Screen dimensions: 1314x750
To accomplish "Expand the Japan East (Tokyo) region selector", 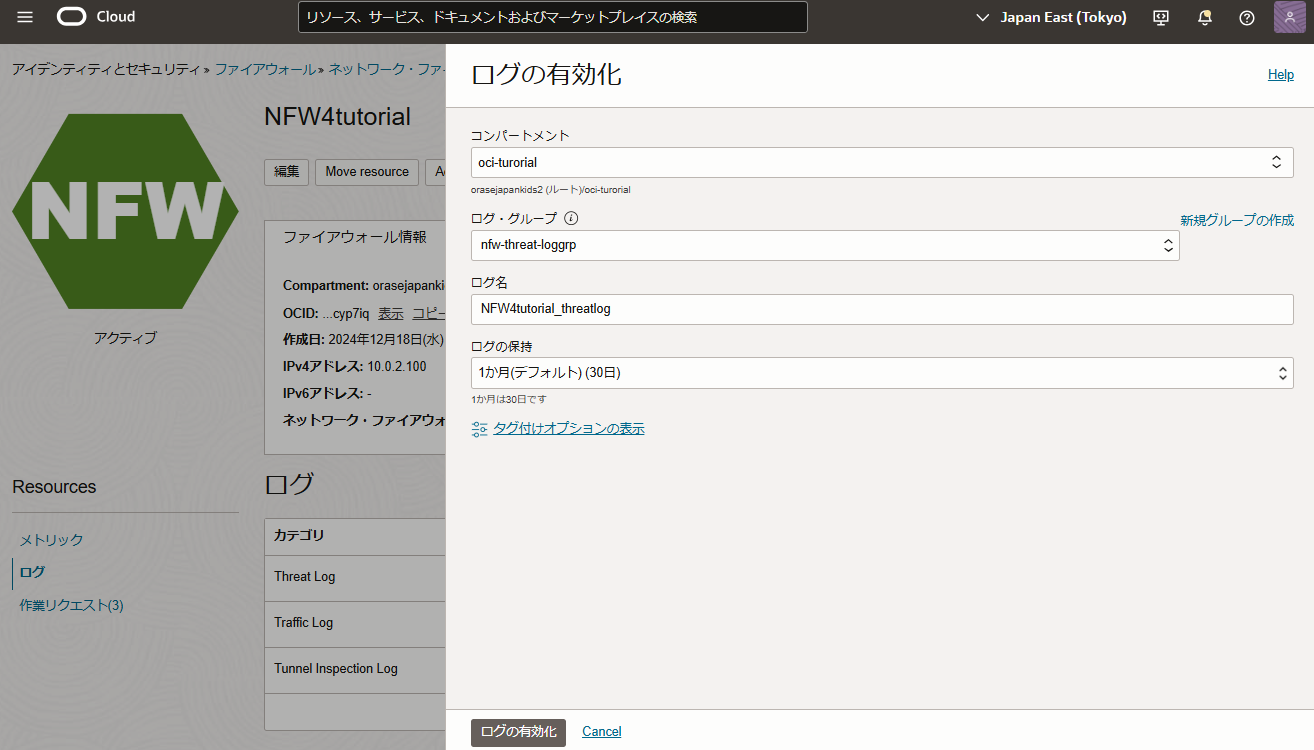I will coord(1051,17).
